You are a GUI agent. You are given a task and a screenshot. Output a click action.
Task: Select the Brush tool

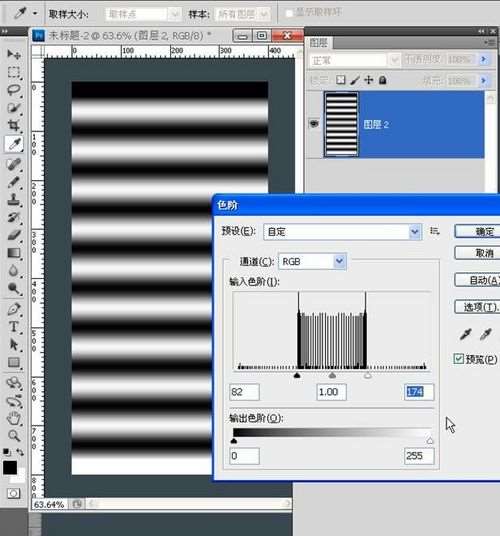(14, 182)
